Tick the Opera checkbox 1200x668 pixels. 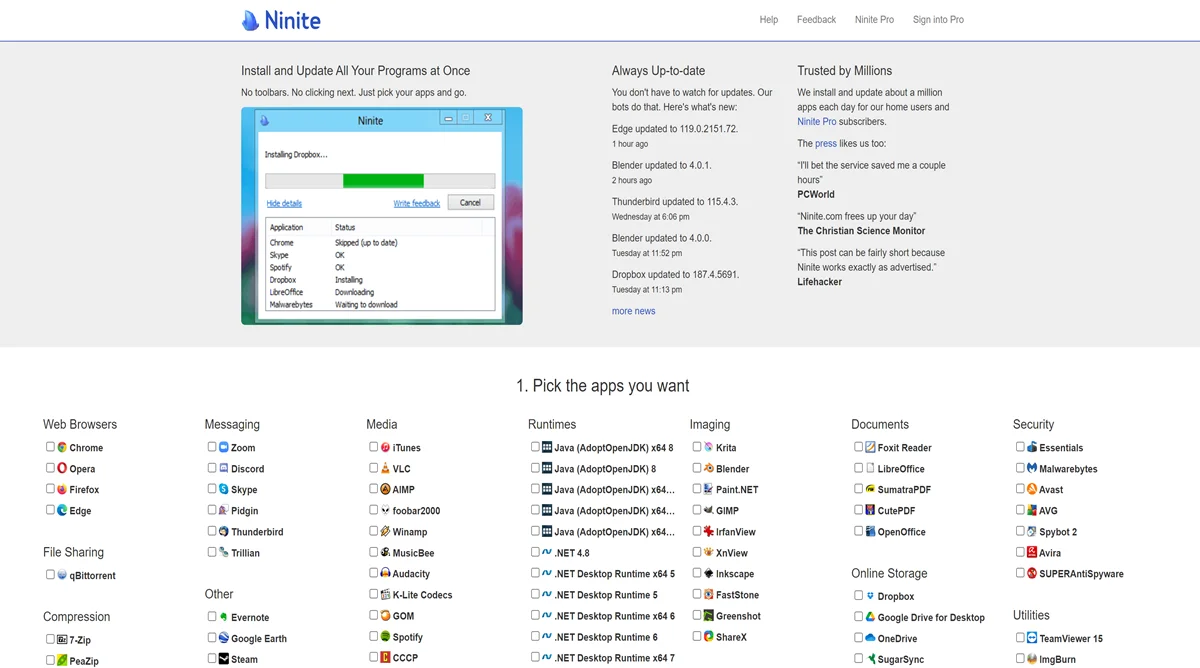(x=50, y=468)
